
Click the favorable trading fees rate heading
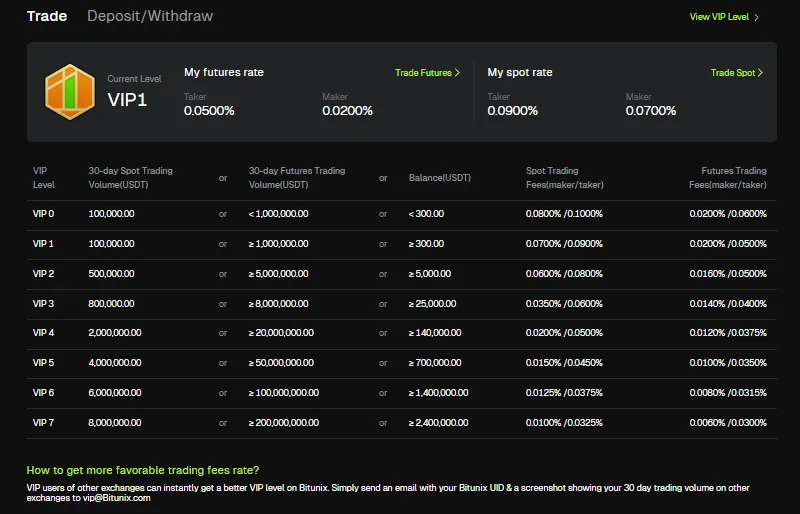143,470
